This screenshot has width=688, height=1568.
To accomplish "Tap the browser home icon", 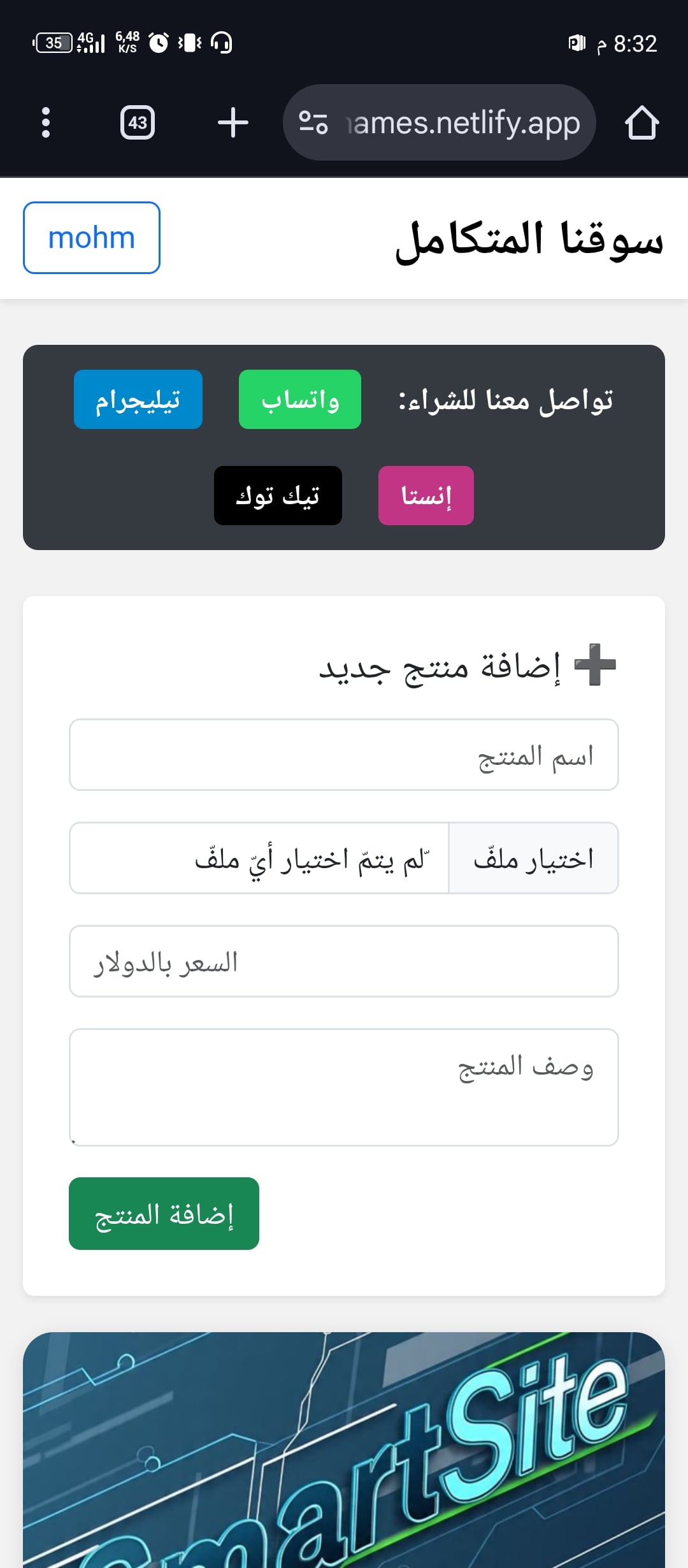I will click(641, 122).
